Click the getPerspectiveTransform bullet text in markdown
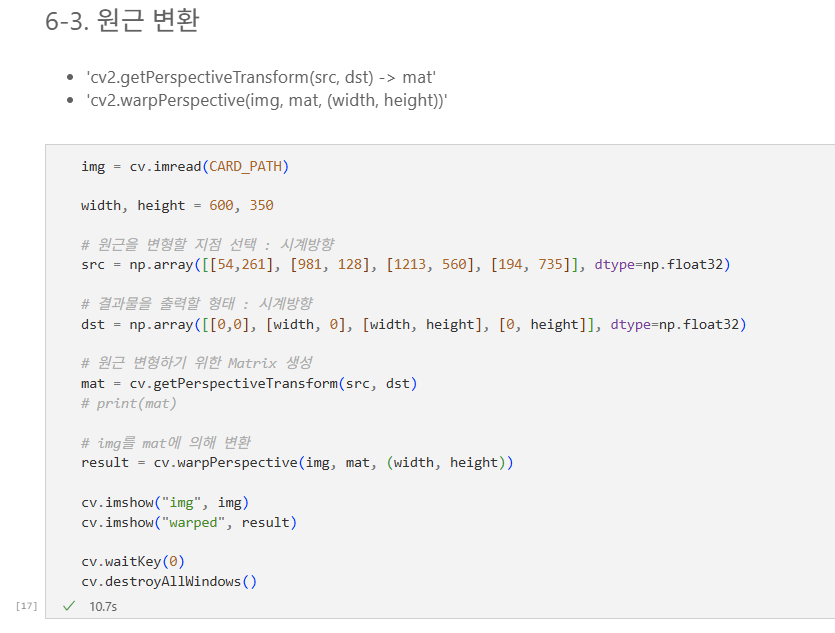This screenshot has width=835, height=633. point(261,77)
